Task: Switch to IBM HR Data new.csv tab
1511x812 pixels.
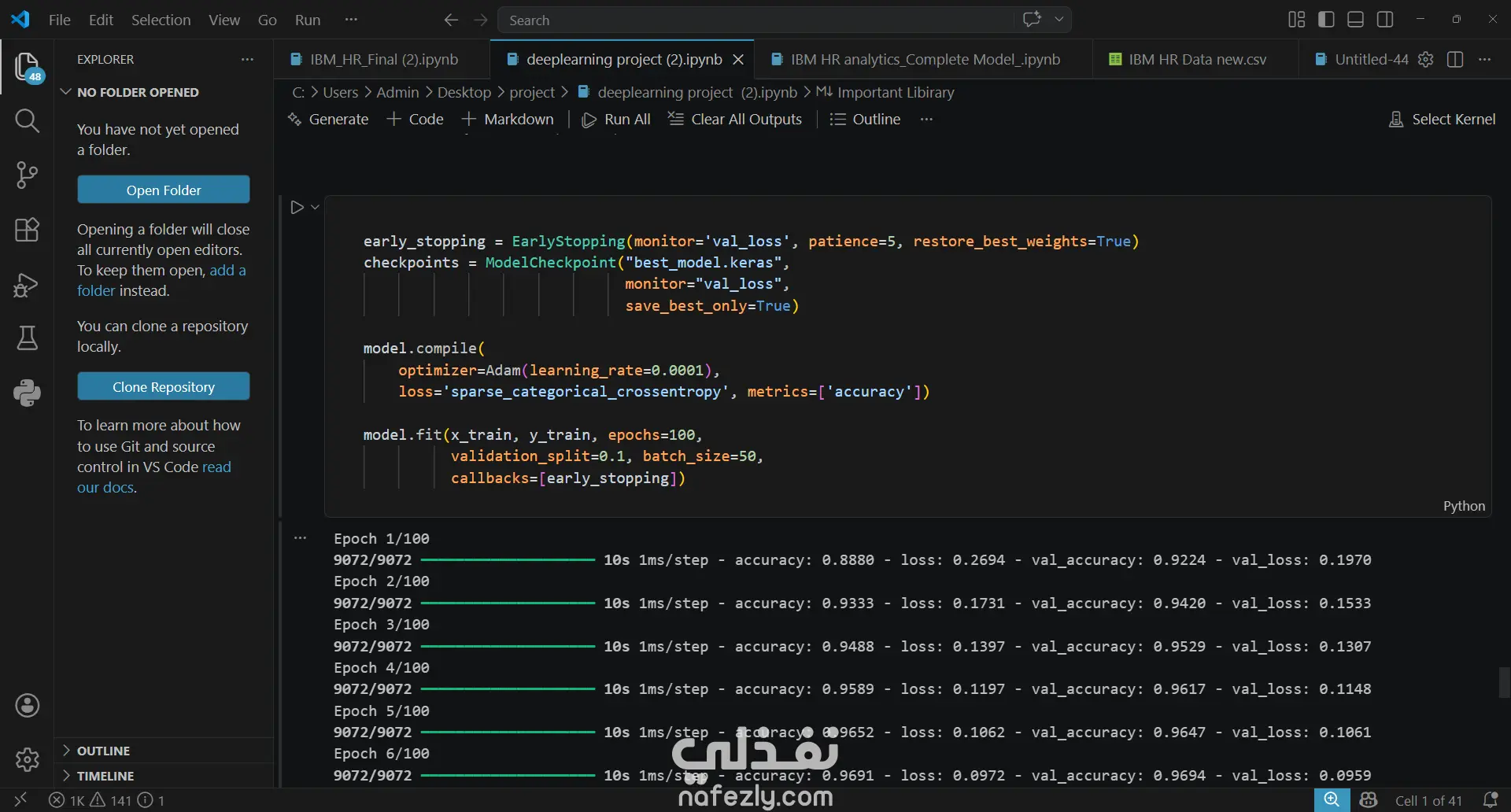Action: coord(1196,59)
